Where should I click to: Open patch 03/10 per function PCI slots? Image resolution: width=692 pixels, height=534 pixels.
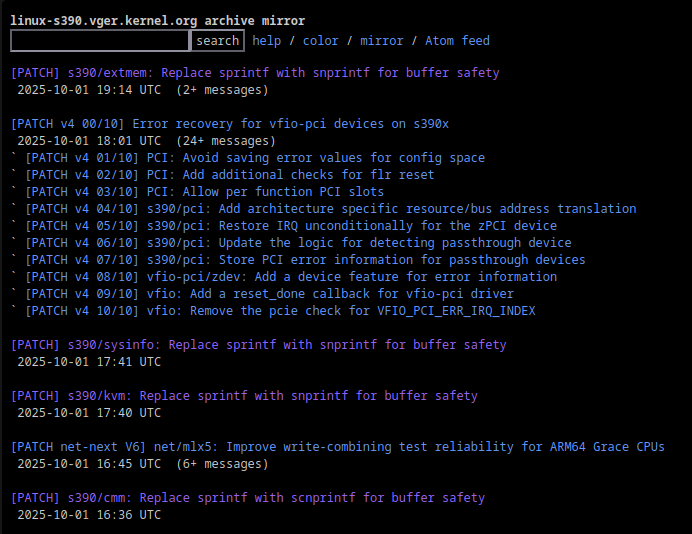tap(205, 192)
